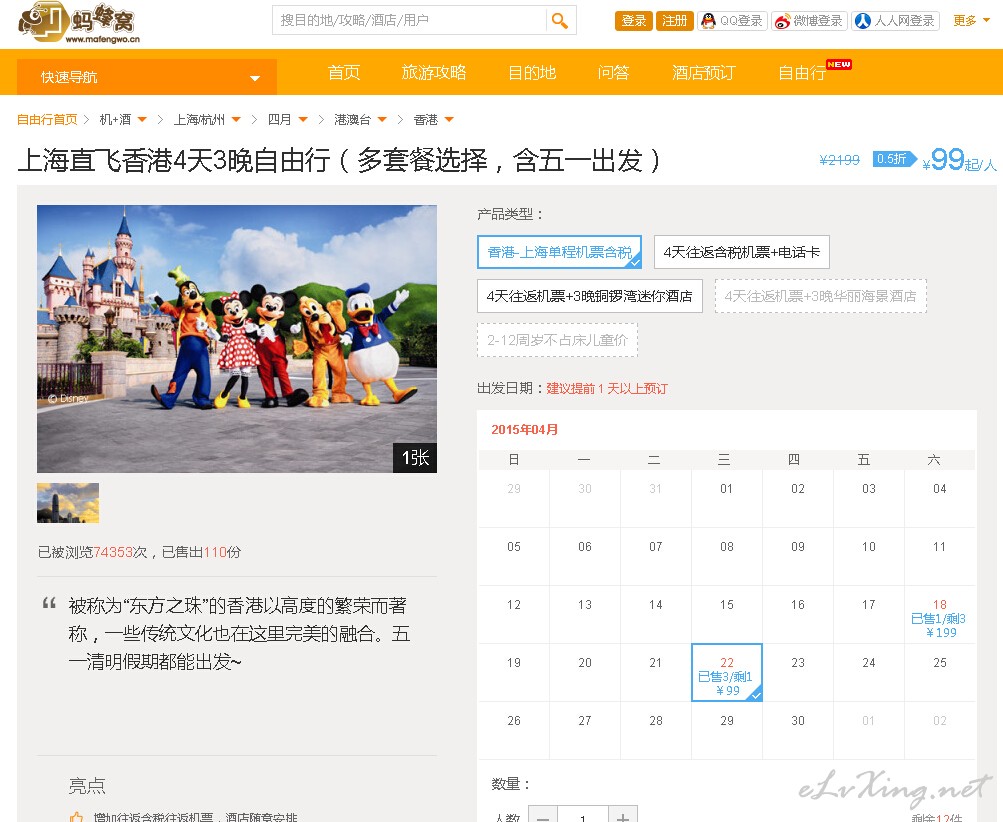Screen dimensions: 1003x822
Task: Choose 4天往返机票+3晚铜锣湾迷你酒店 option
Action: (x=590, y=296)
